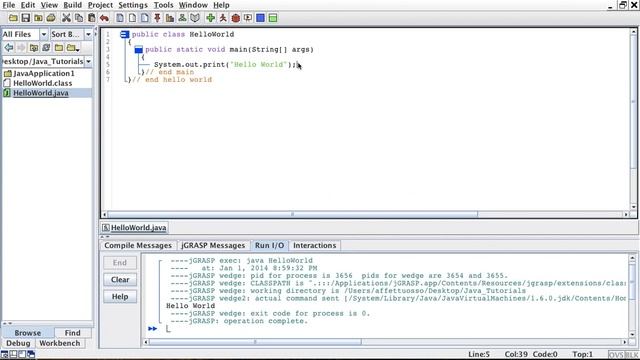Click the bar-chart complexity profile icon
The image size is (640, 360).
point(170,18)
